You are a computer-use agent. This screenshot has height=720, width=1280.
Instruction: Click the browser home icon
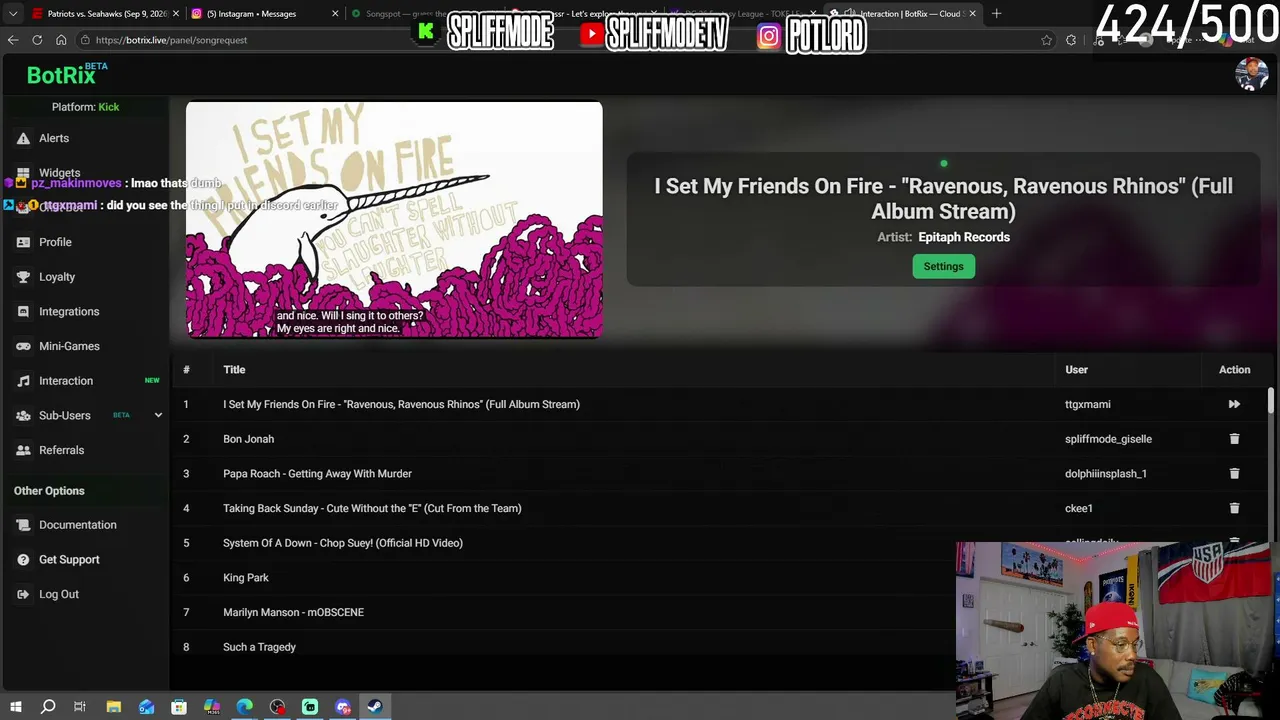click(x=61, y=40)
